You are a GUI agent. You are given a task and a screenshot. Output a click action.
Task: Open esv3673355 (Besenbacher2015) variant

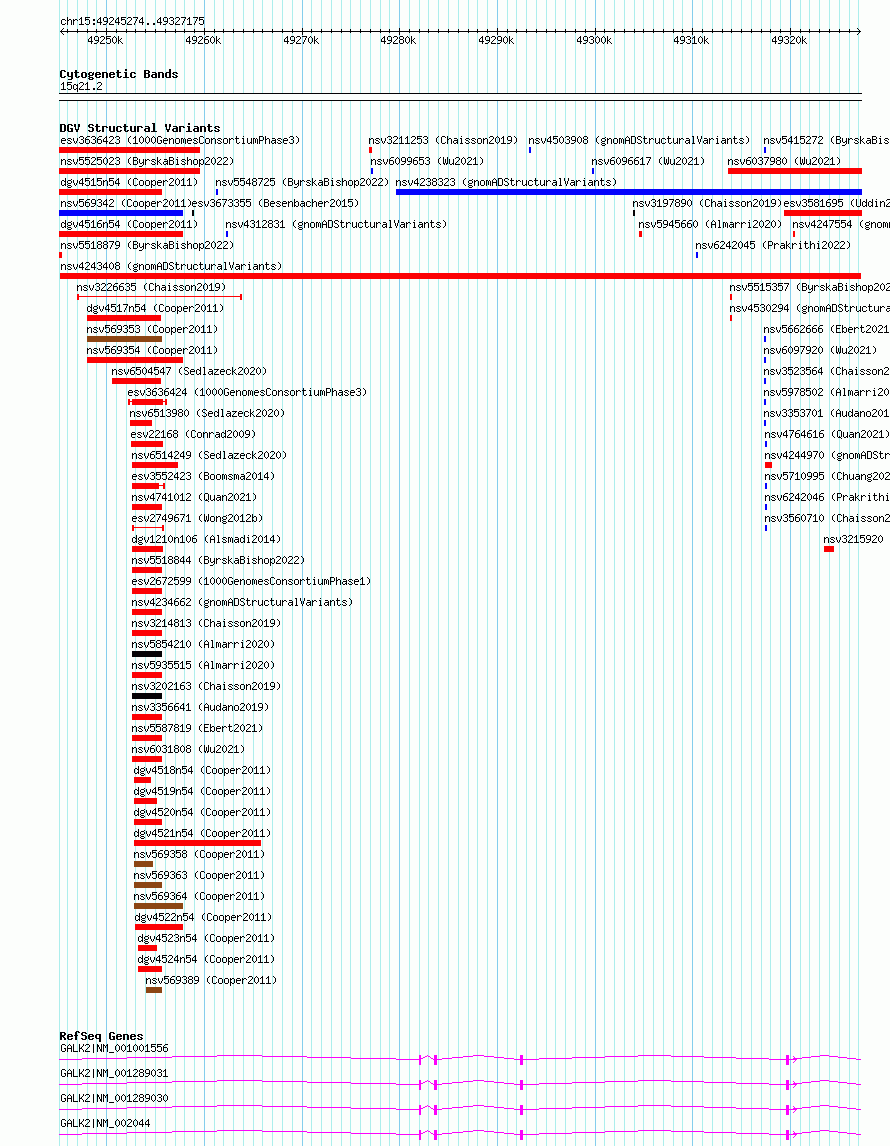pos(275,203)
